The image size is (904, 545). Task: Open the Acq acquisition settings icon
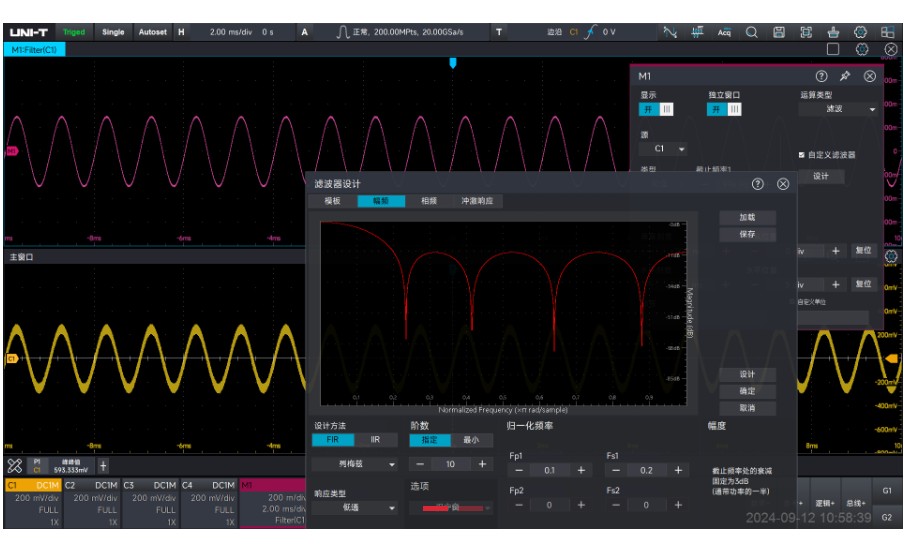[x=724, y=32]
